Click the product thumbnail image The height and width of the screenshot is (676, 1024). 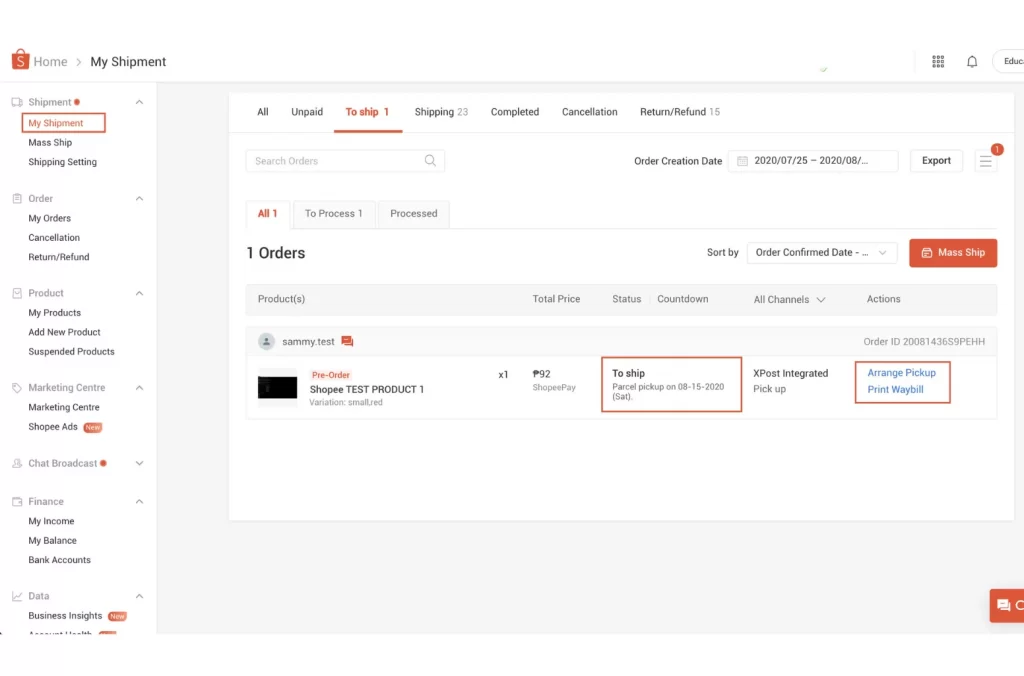(278, 388)
